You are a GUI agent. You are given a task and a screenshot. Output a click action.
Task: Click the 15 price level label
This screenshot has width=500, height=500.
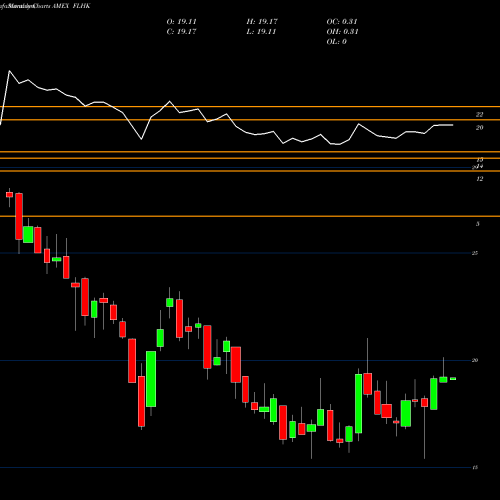(x=475, y=467)
